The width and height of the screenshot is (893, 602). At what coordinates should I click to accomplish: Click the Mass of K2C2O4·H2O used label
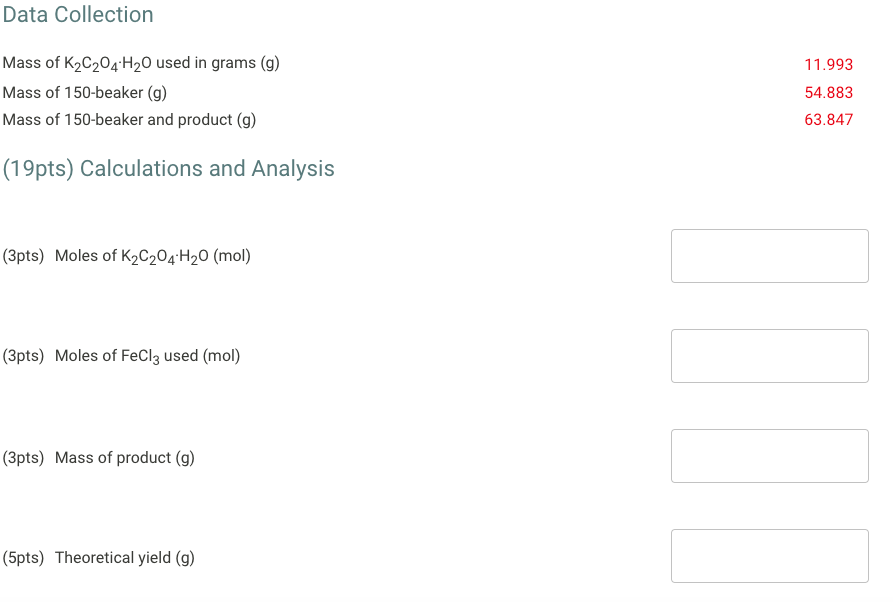(x=140, y=62)
